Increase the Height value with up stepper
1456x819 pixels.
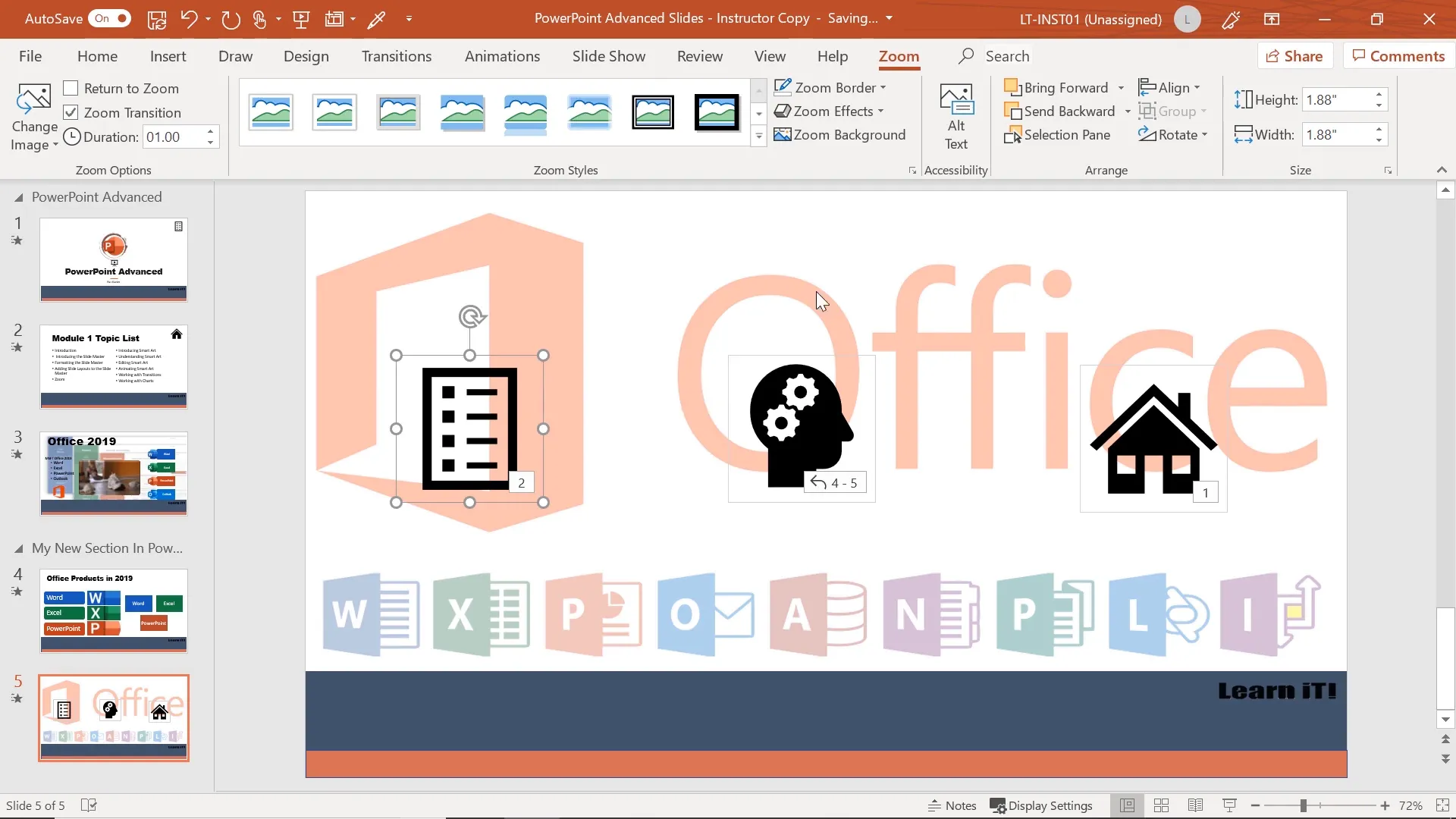point(1379,94)
